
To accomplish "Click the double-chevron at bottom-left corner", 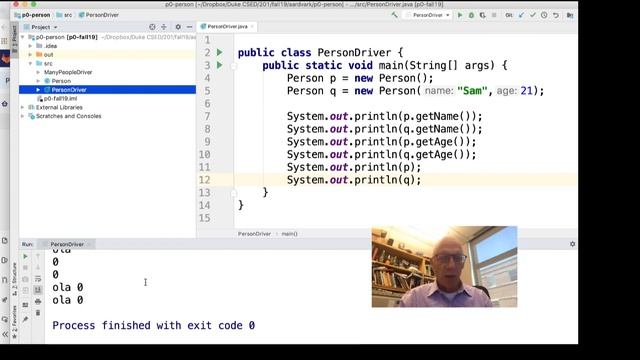I will coord(5,335).
